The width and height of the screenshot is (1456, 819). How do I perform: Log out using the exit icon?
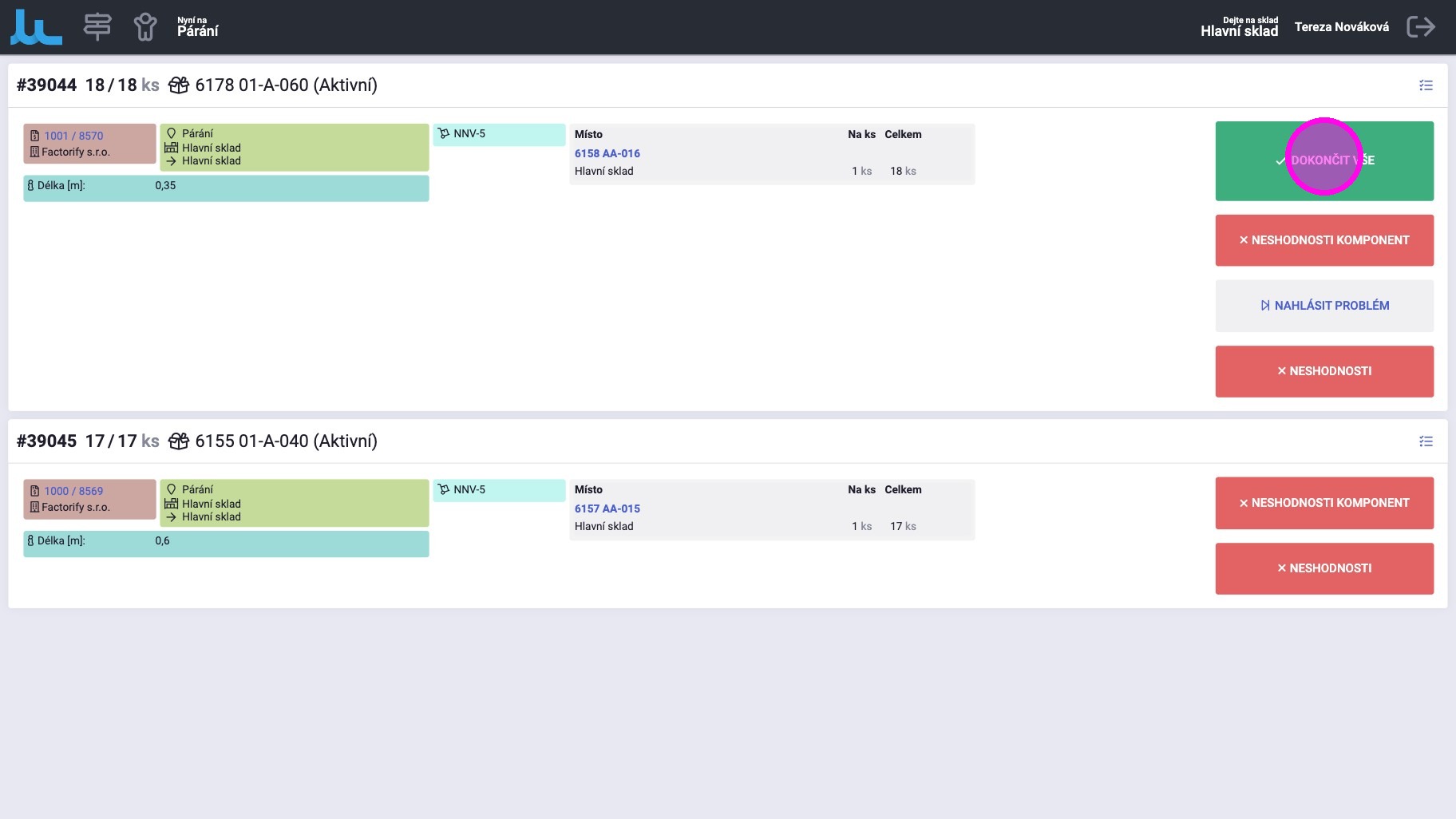1421,27
